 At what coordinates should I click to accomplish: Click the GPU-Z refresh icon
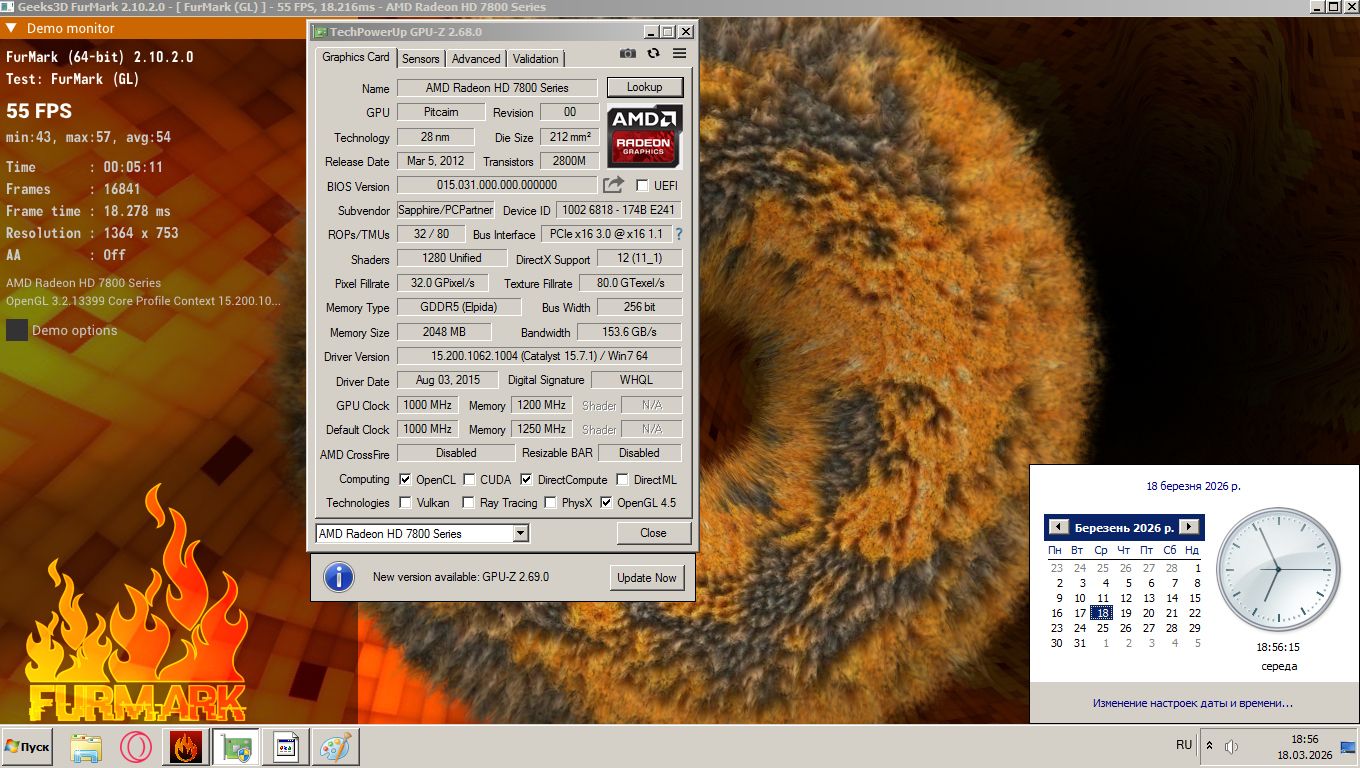(x=653, y=54)
